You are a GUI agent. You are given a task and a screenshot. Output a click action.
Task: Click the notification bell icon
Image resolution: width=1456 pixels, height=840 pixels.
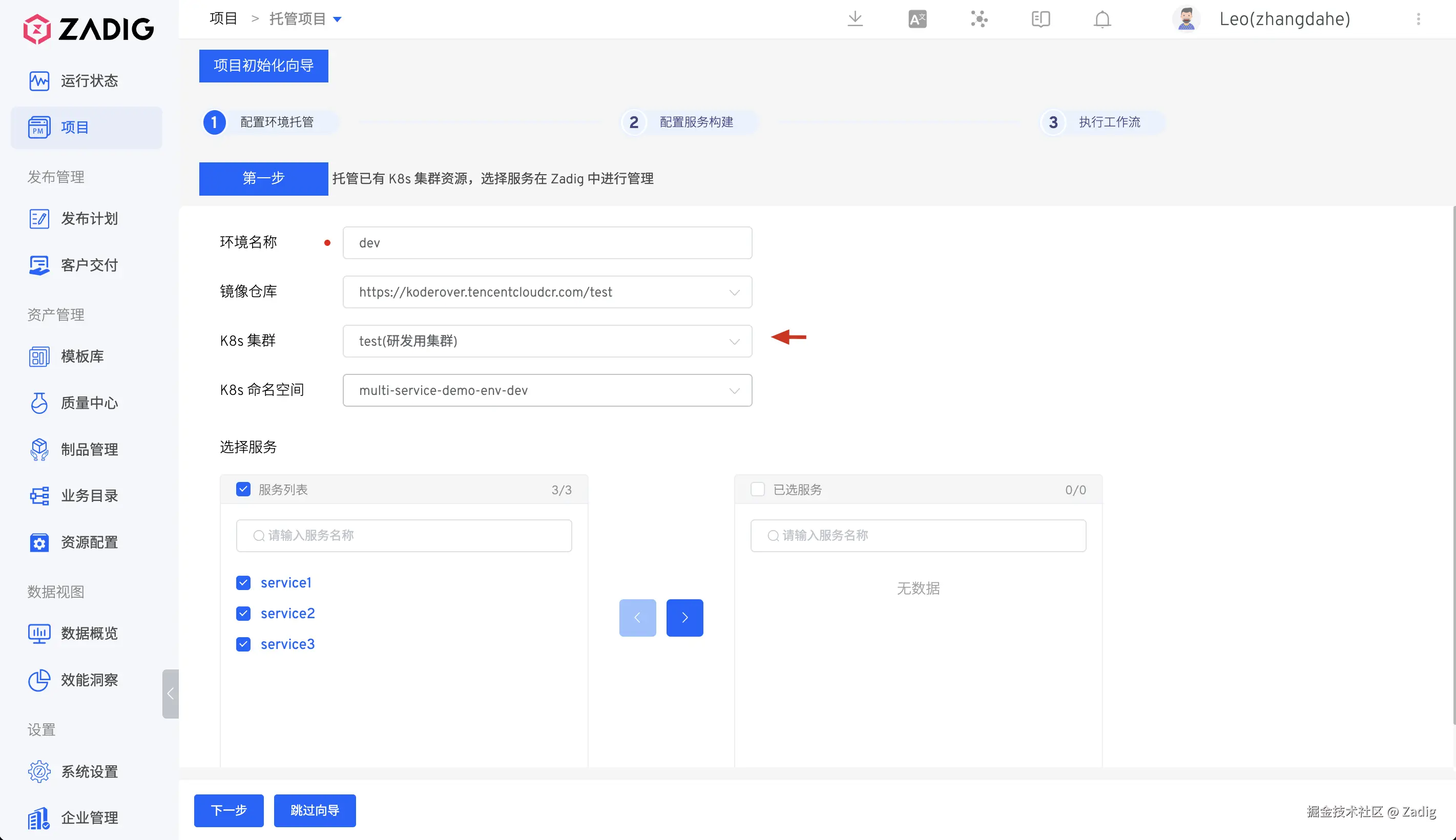click(1102, 19)
